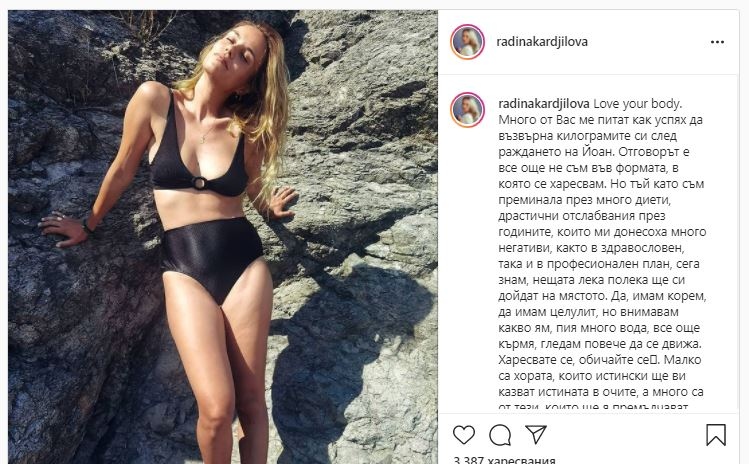The image size is (749, 464).
Task: Click the caption line 'знам, нещата лека полека'
Action: pos(591,280)
